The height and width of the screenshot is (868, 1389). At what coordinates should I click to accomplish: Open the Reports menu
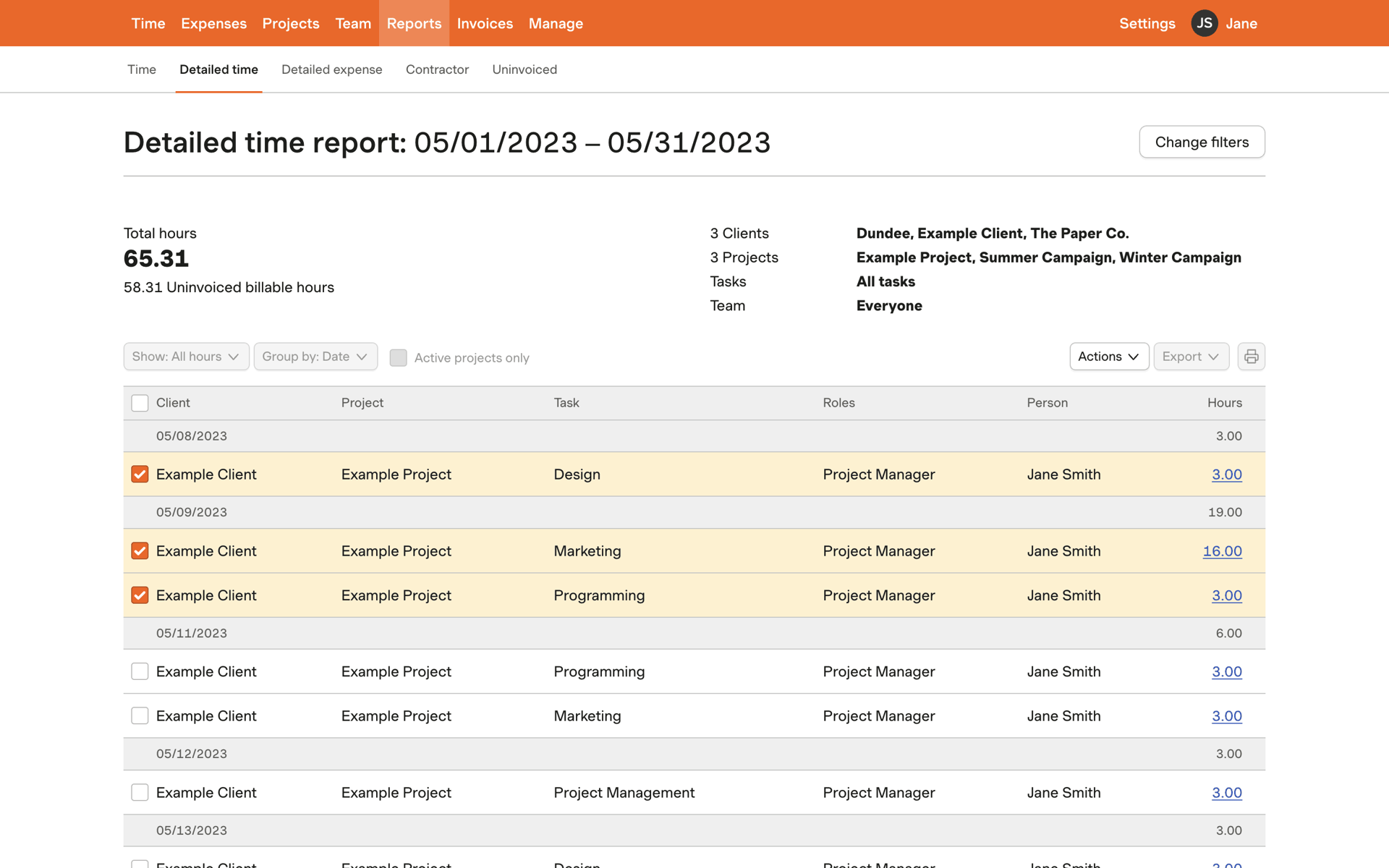(x=414, y=23)
